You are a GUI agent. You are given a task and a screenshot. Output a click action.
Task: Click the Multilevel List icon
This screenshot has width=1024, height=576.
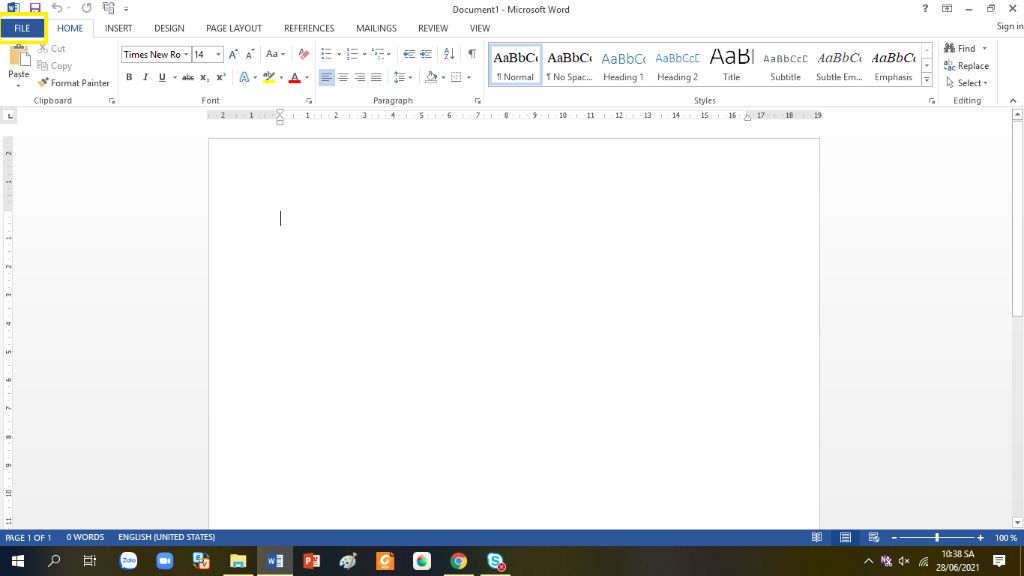378,54
